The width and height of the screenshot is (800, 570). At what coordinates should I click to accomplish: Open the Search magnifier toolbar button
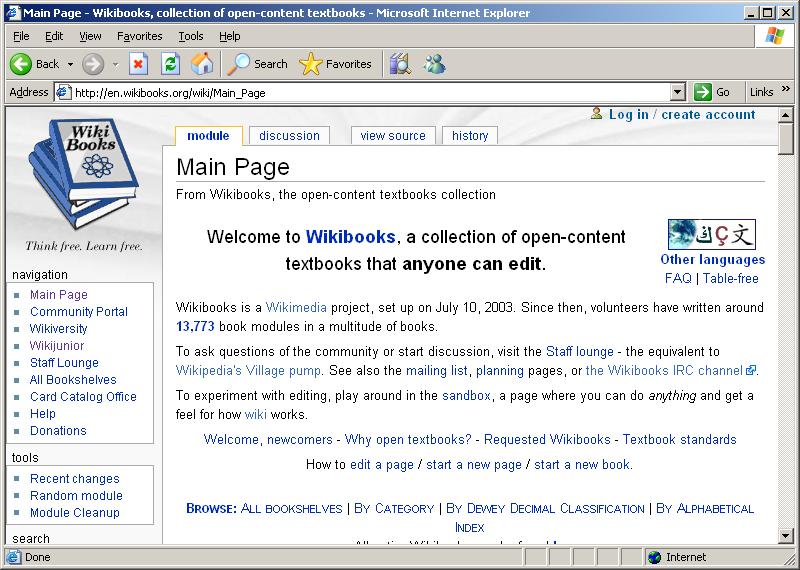[x=257, y=64]
